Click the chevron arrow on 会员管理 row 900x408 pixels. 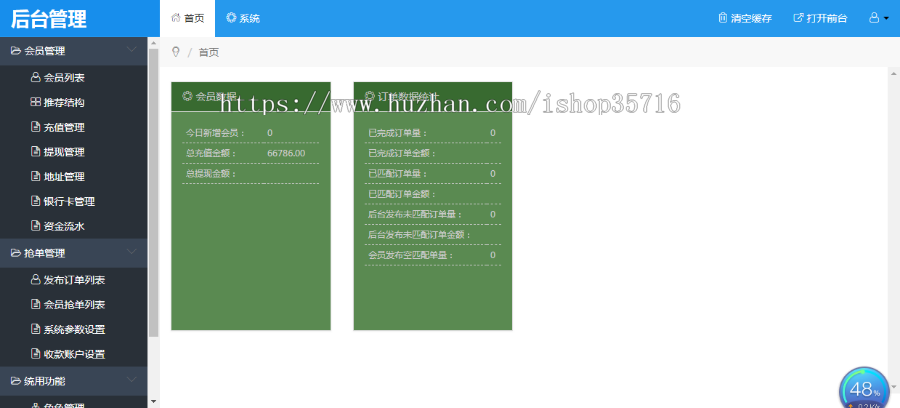click(x=131, y=50)
